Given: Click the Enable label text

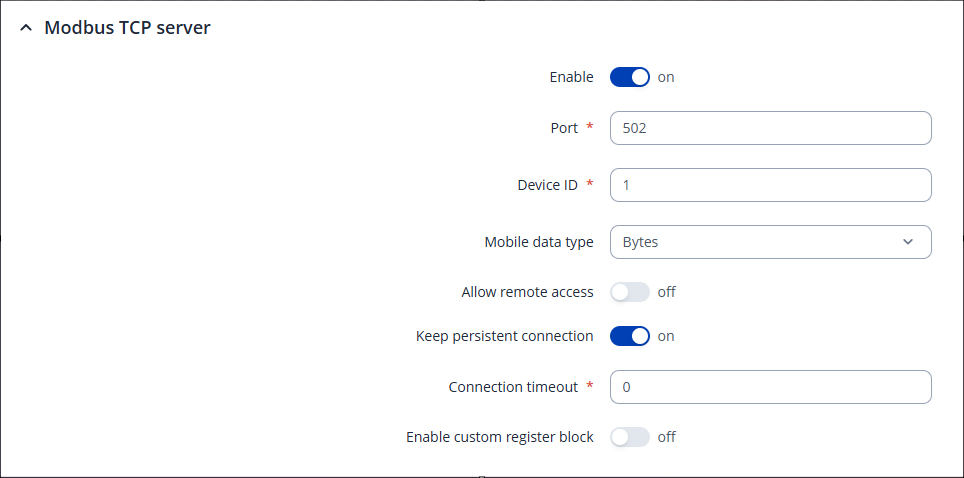Looking at the screenshot, I should pos(571,77).
